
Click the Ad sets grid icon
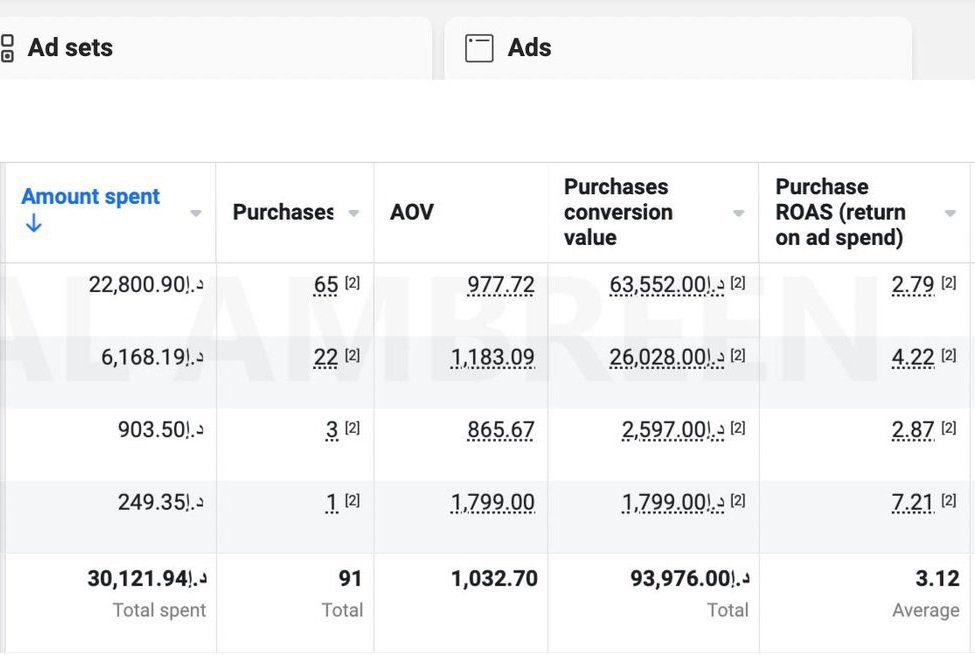click(x=7, y=48)
